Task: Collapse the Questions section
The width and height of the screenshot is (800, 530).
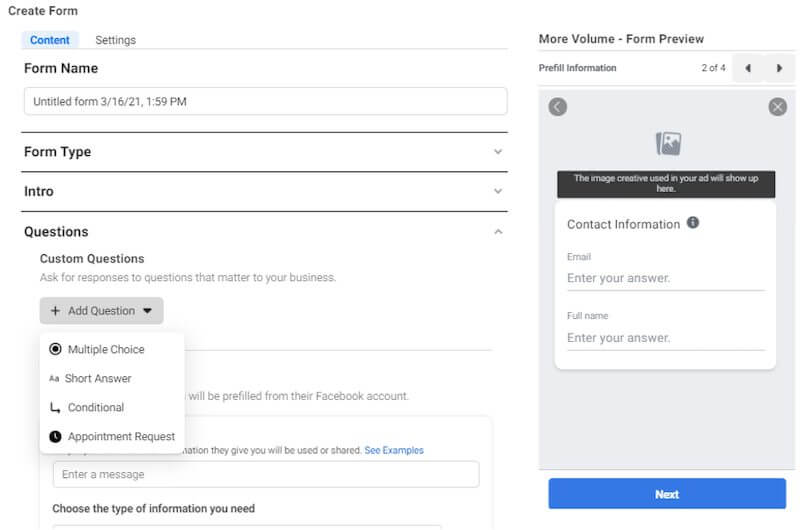Action: pos(498,232)
